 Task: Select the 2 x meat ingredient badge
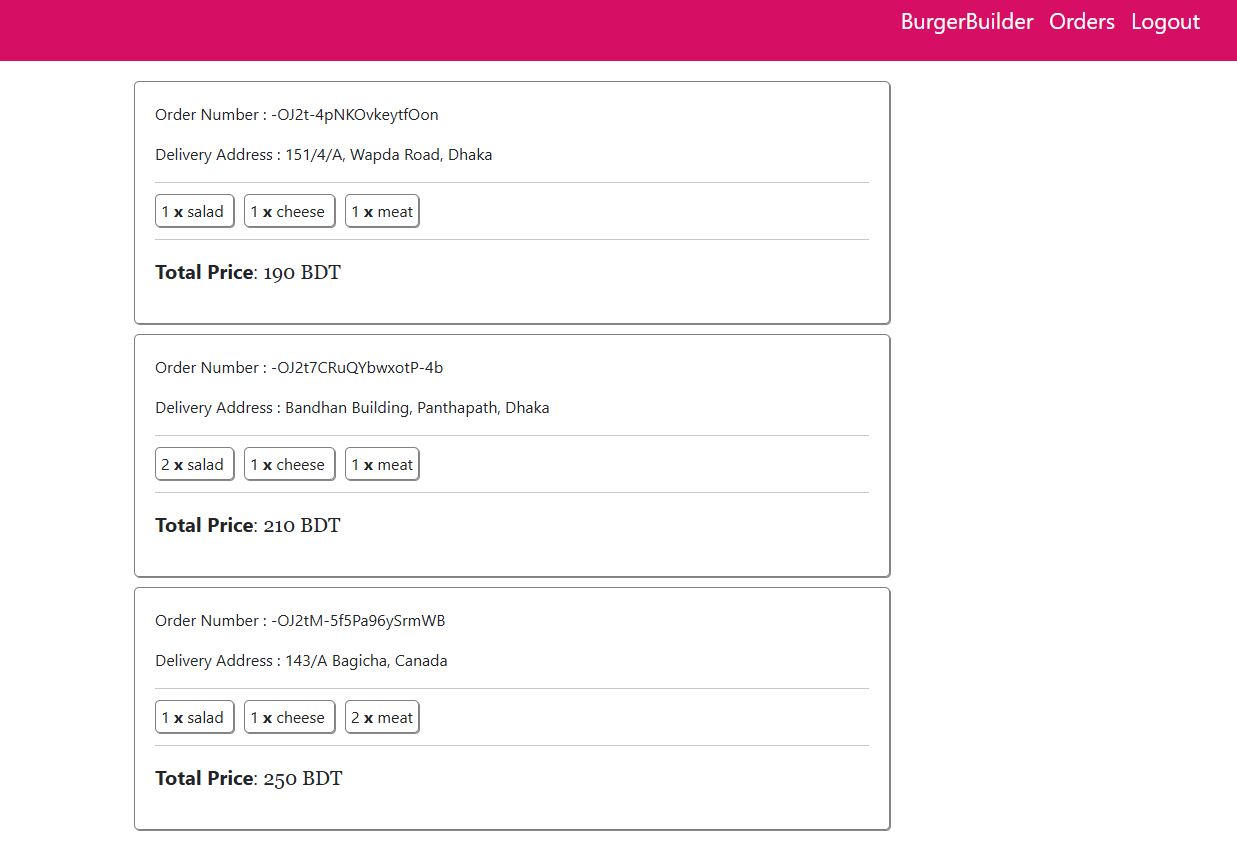coord(382,718)
